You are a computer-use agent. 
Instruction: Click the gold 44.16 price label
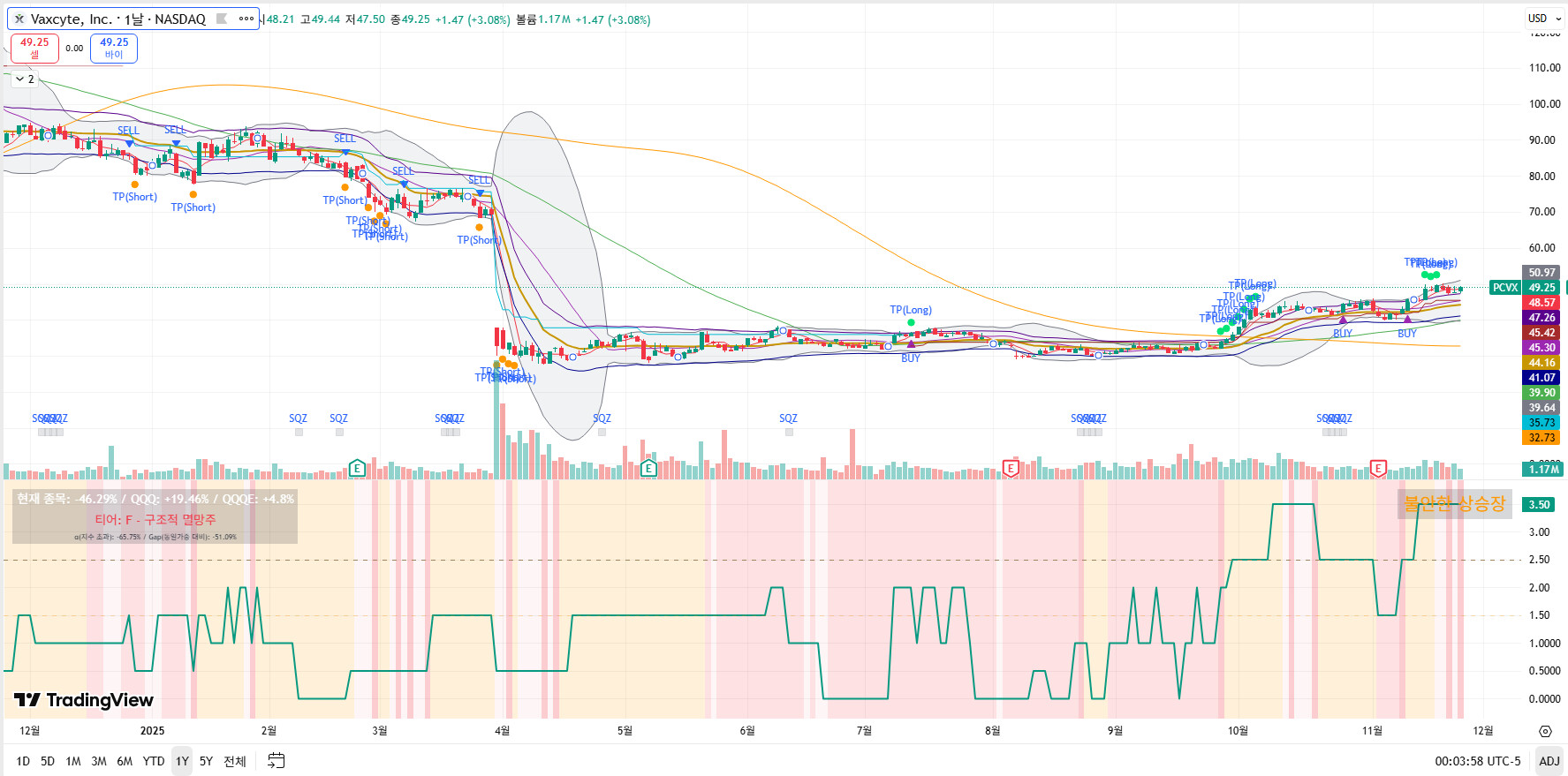coord(1541,363)
